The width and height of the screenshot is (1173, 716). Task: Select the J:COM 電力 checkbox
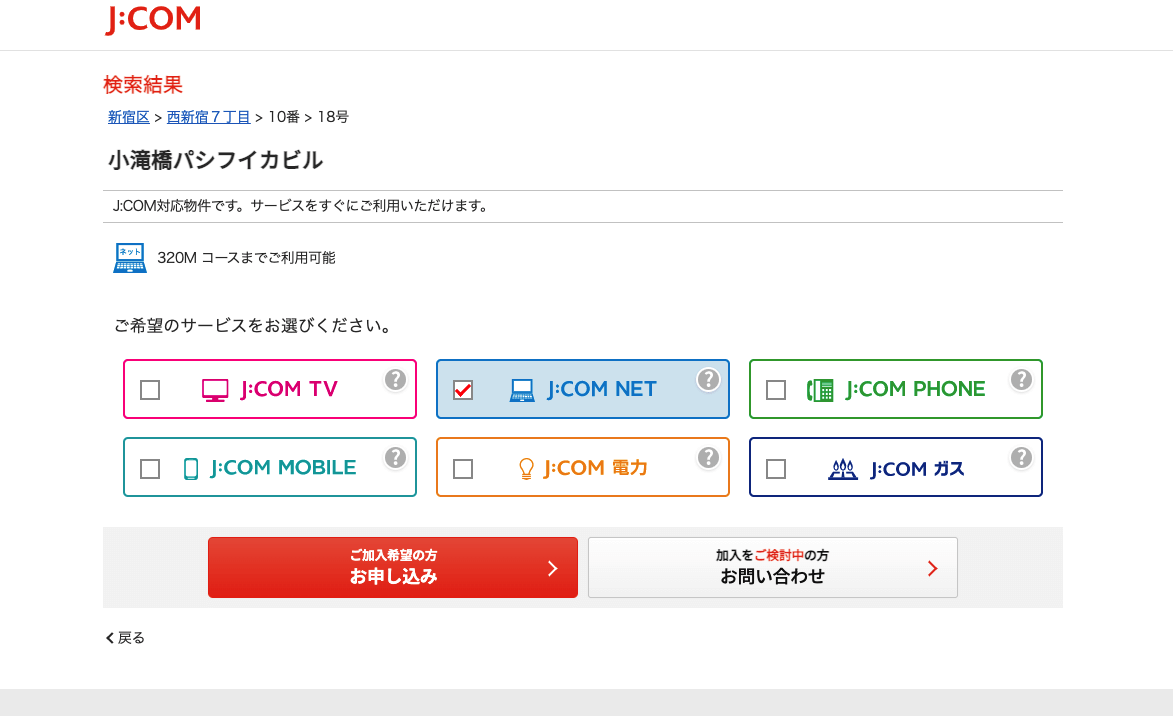point(463,469)
